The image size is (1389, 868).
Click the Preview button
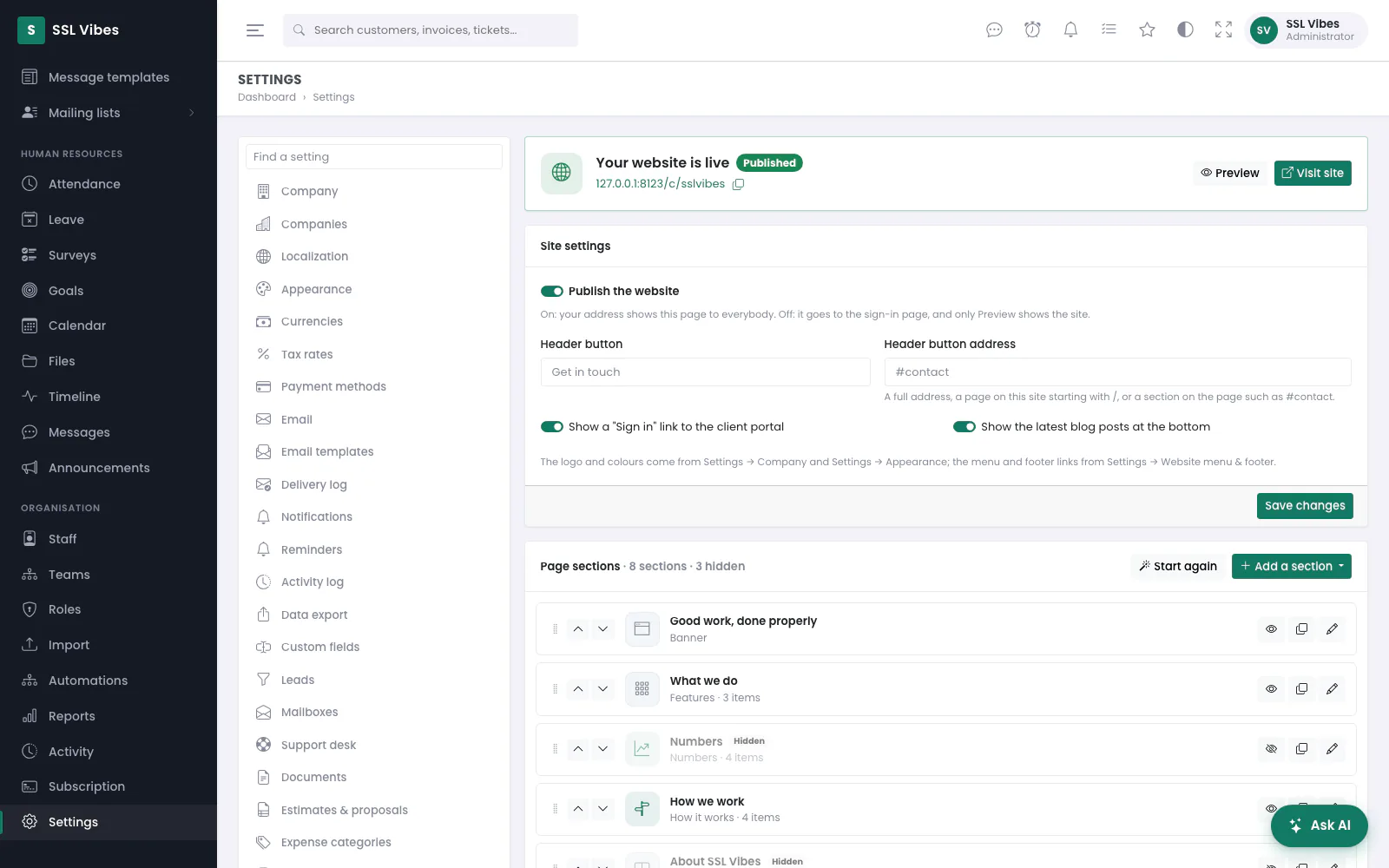pos(1230,173)
